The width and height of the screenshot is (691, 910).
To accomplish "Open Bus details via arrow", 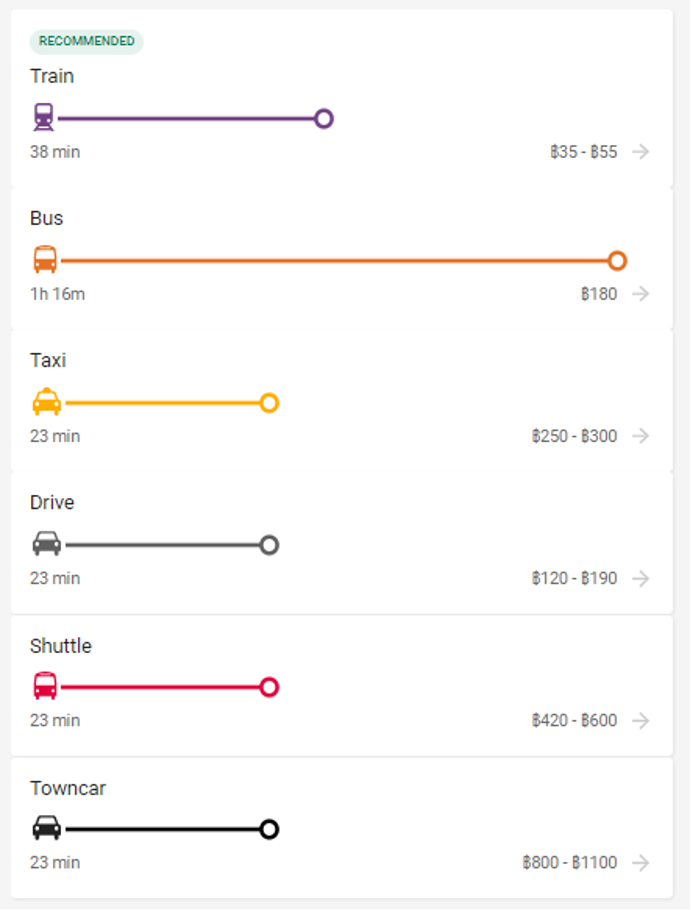I will click(641, 294).
